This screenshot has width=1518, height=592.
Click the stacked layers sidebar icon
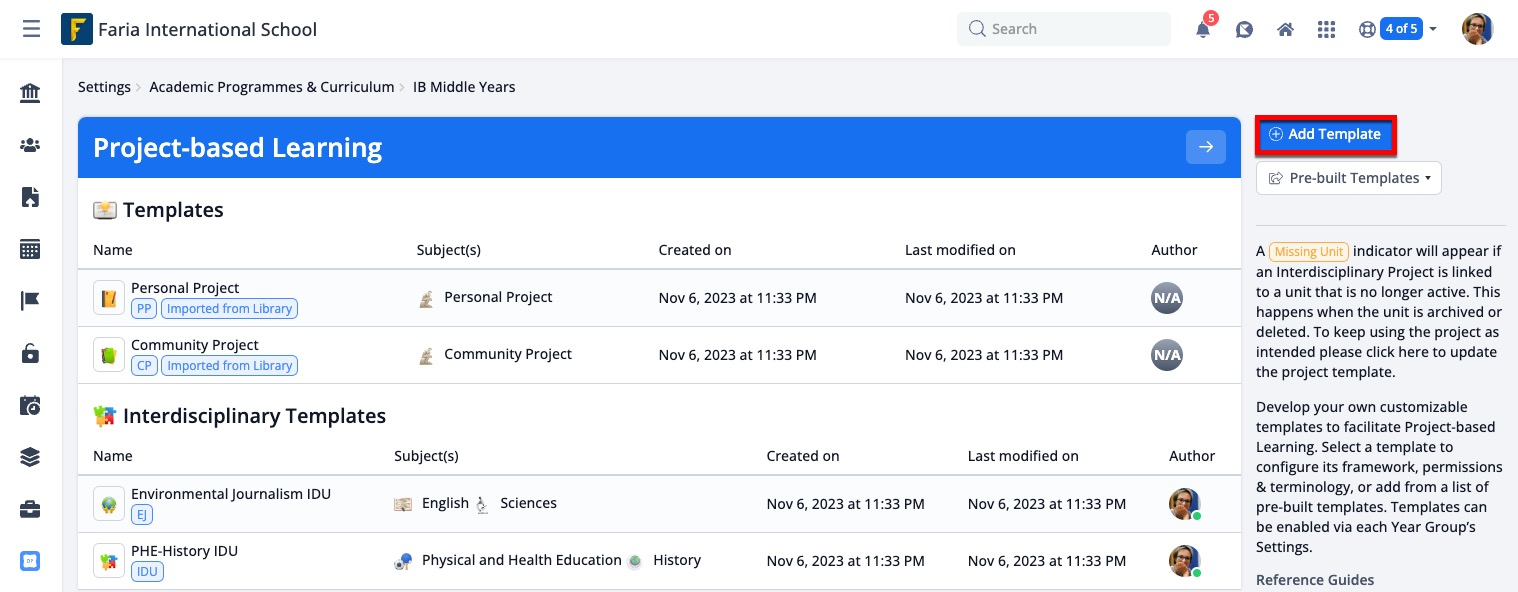(x=30, y=458)
